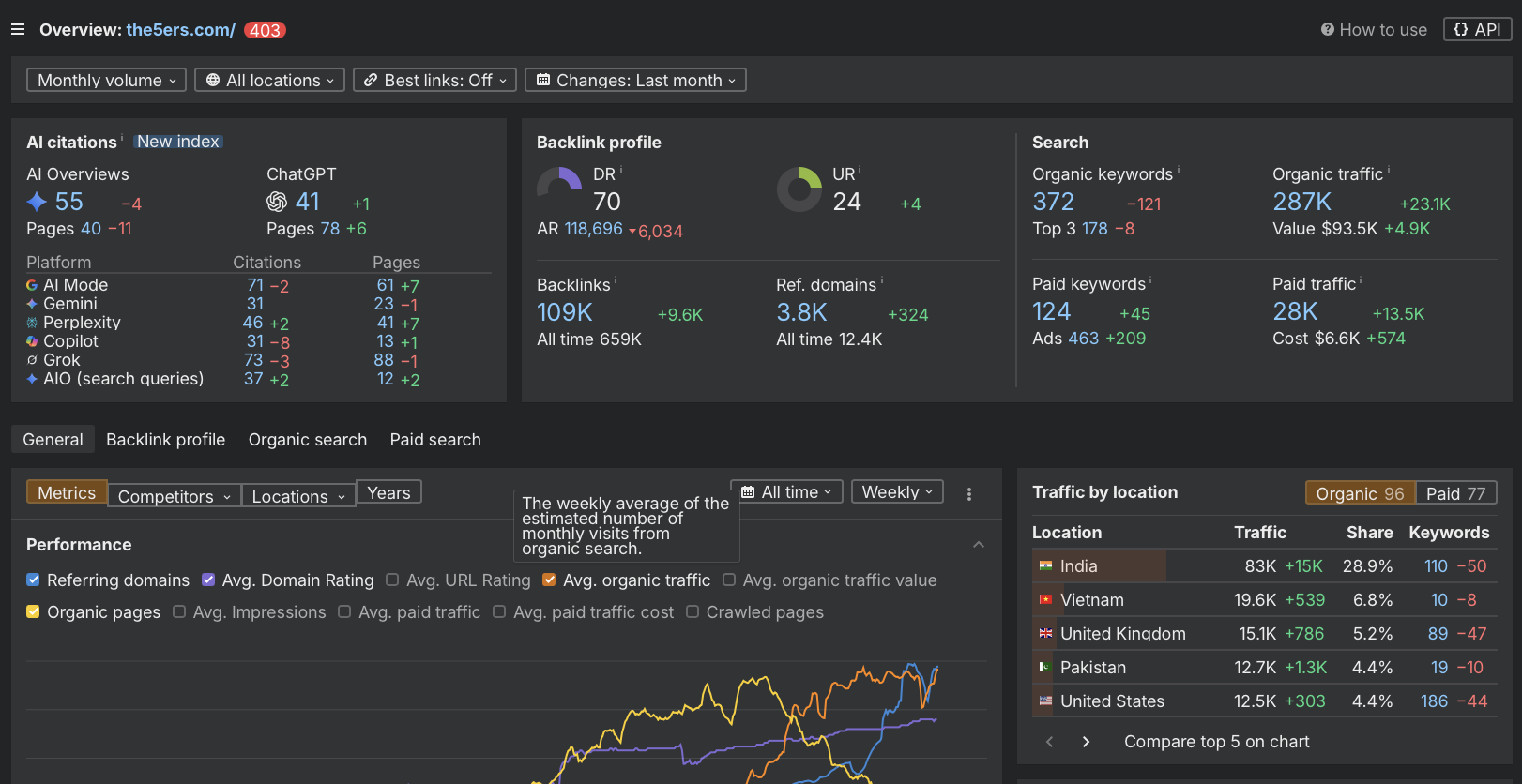
Task: Open the All locations dropdown
Action: pos(269,81)
